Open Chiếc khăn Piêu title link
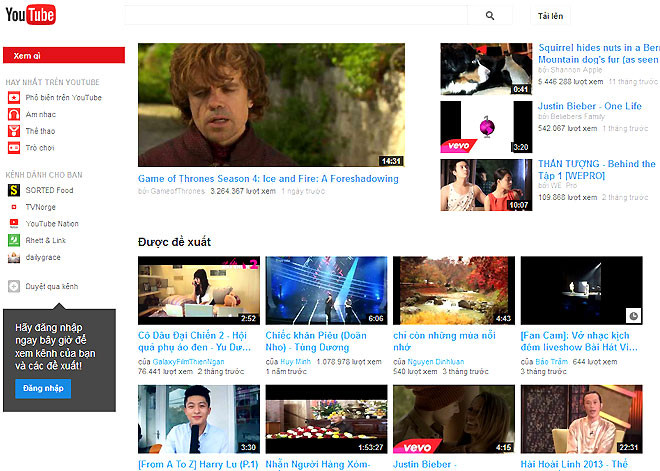This screenshot has height=471, width=660. coord(316,341)
